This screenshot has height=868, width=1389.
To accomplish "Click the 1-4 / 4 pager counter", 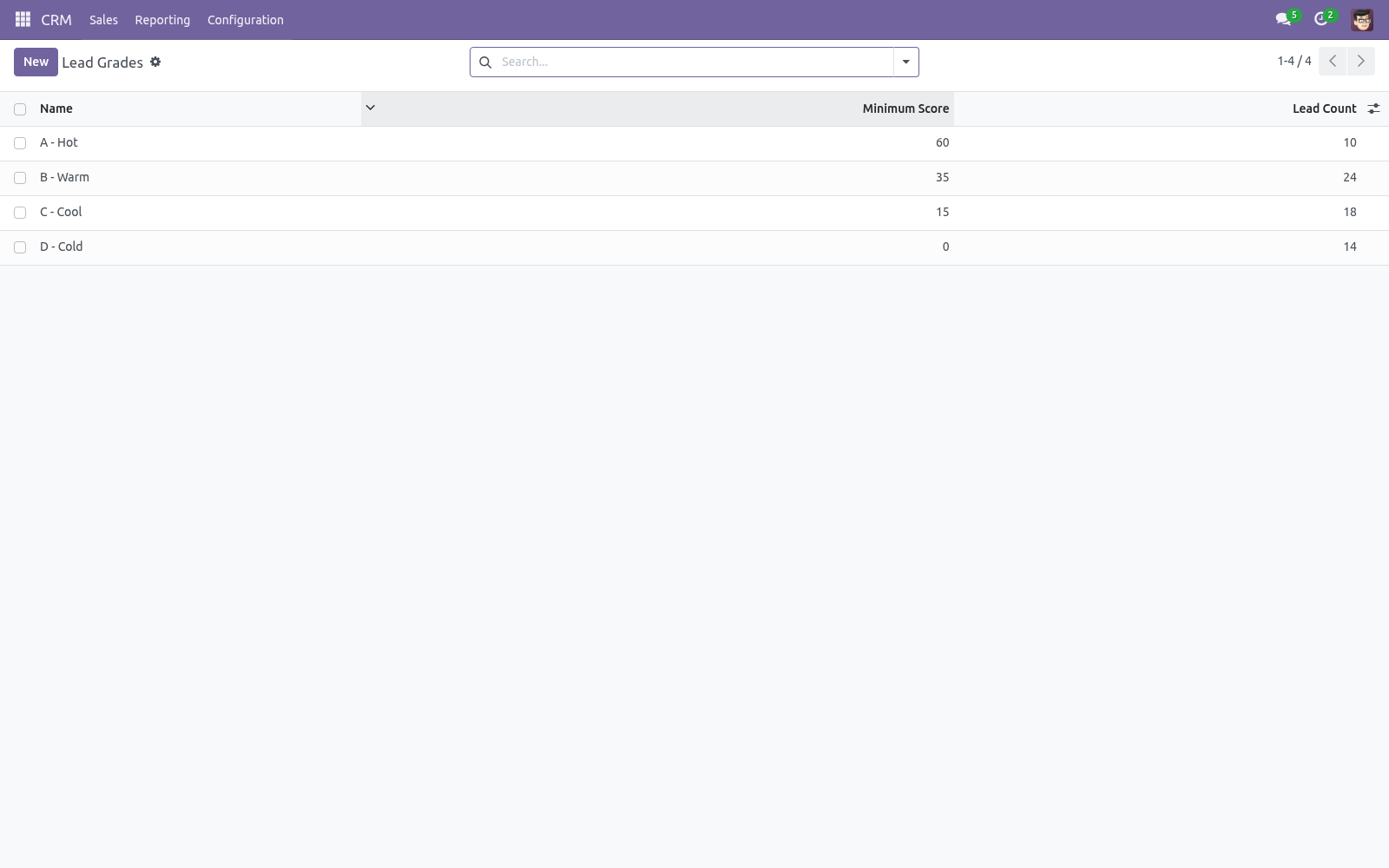I will coord(1294,61).
